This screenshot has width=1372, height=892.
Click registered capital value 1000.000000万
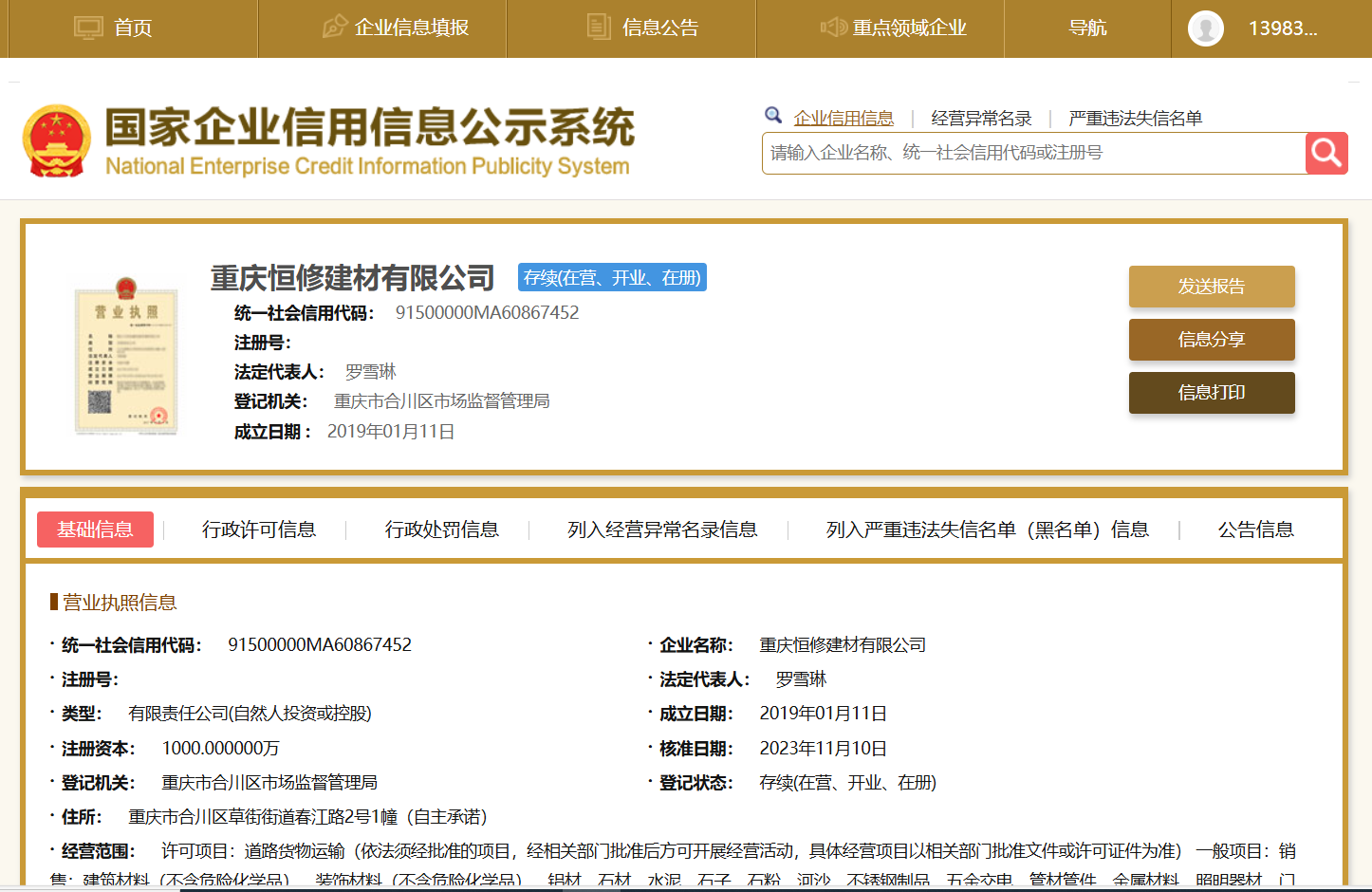tap(220, 749)
